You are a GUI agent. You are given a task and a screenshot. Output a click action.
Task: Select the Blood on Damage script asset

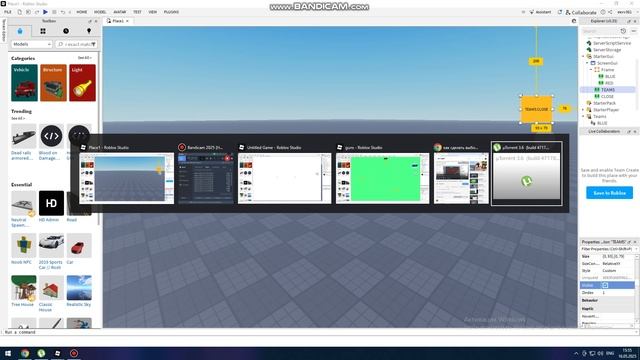(x=51, y=142)
